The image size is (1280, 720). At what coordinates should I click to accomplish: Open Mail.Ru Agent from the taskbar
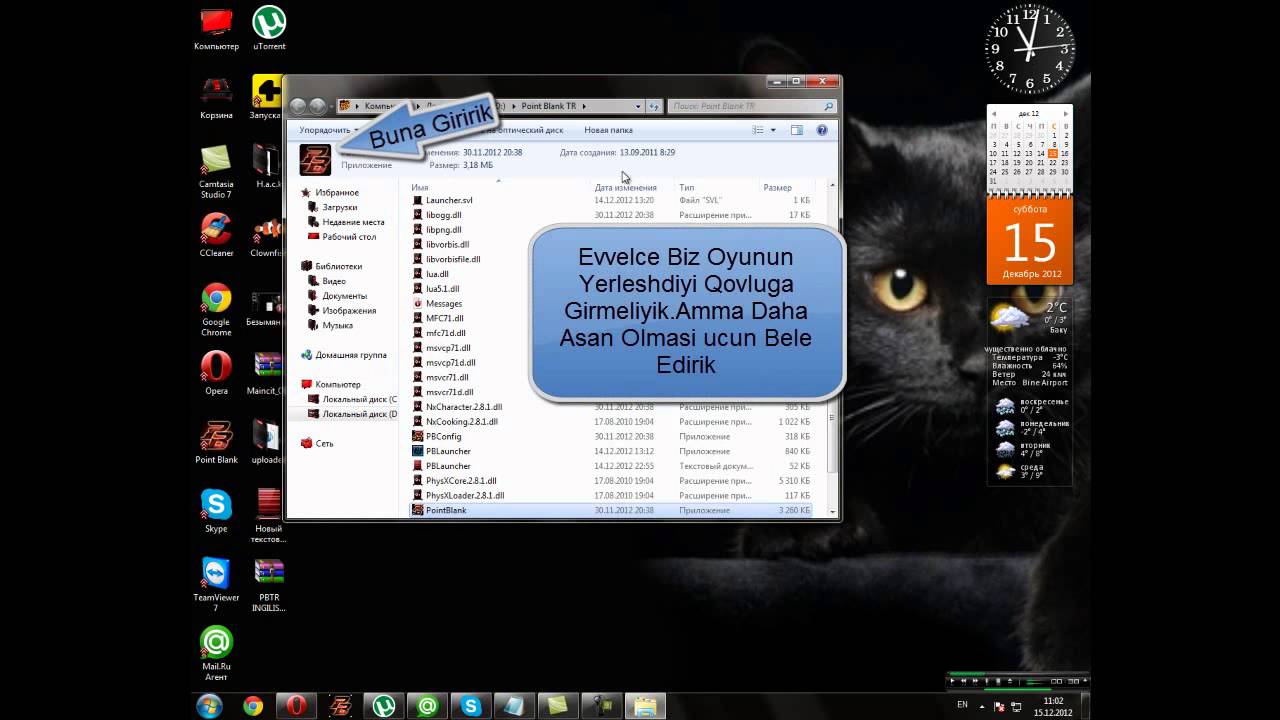pyautogui.click(x=428, y=706)
